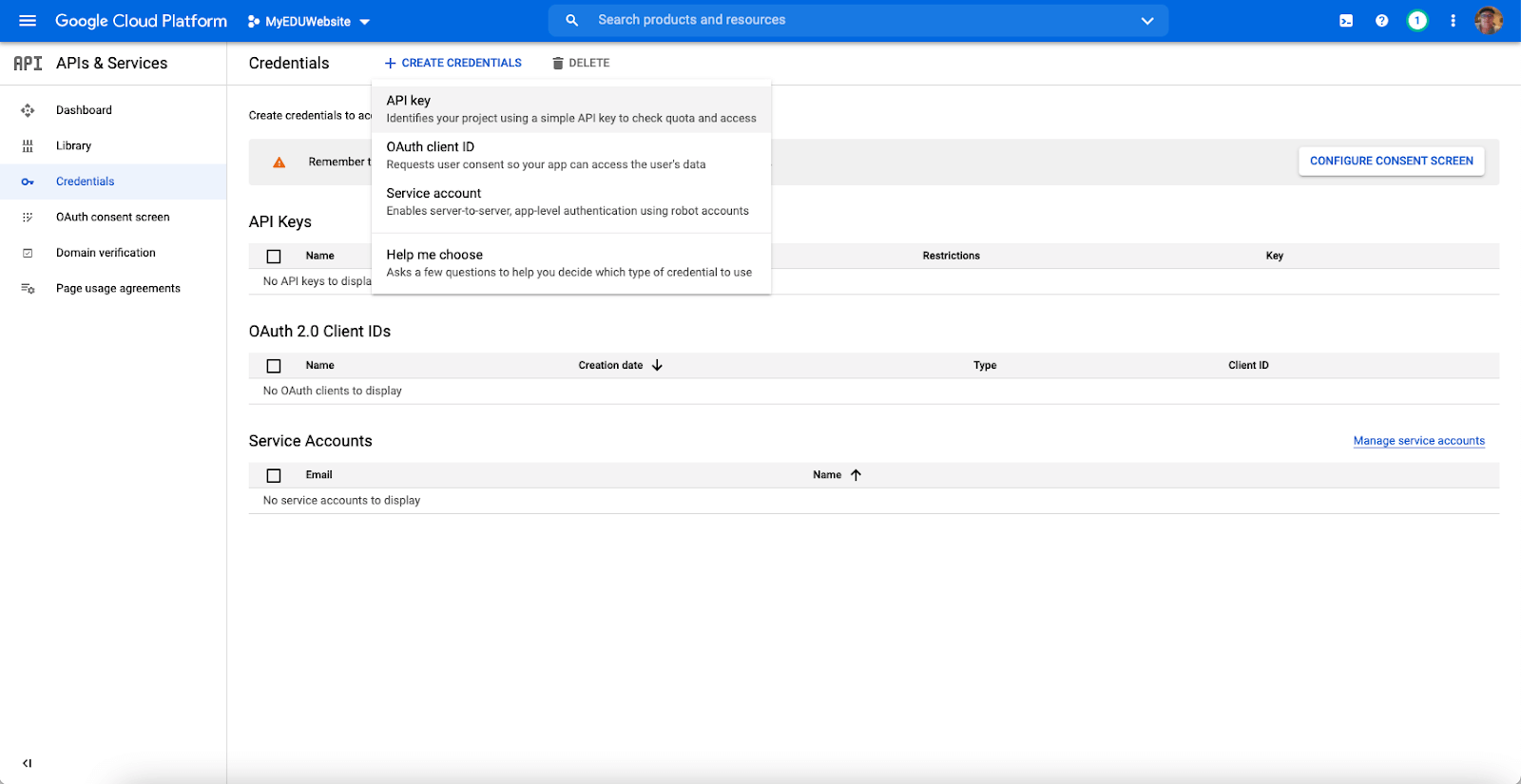Click the Service Accounts Name column header

point(827,475)
